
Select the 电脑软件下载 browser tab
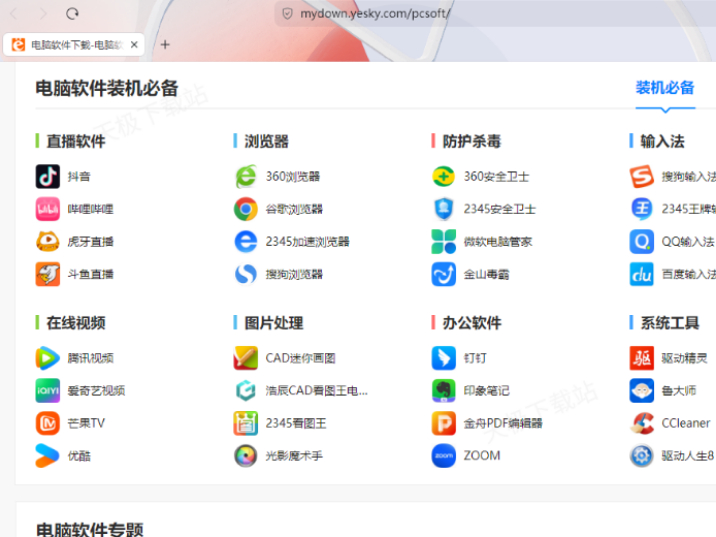(x=74, y=45)
